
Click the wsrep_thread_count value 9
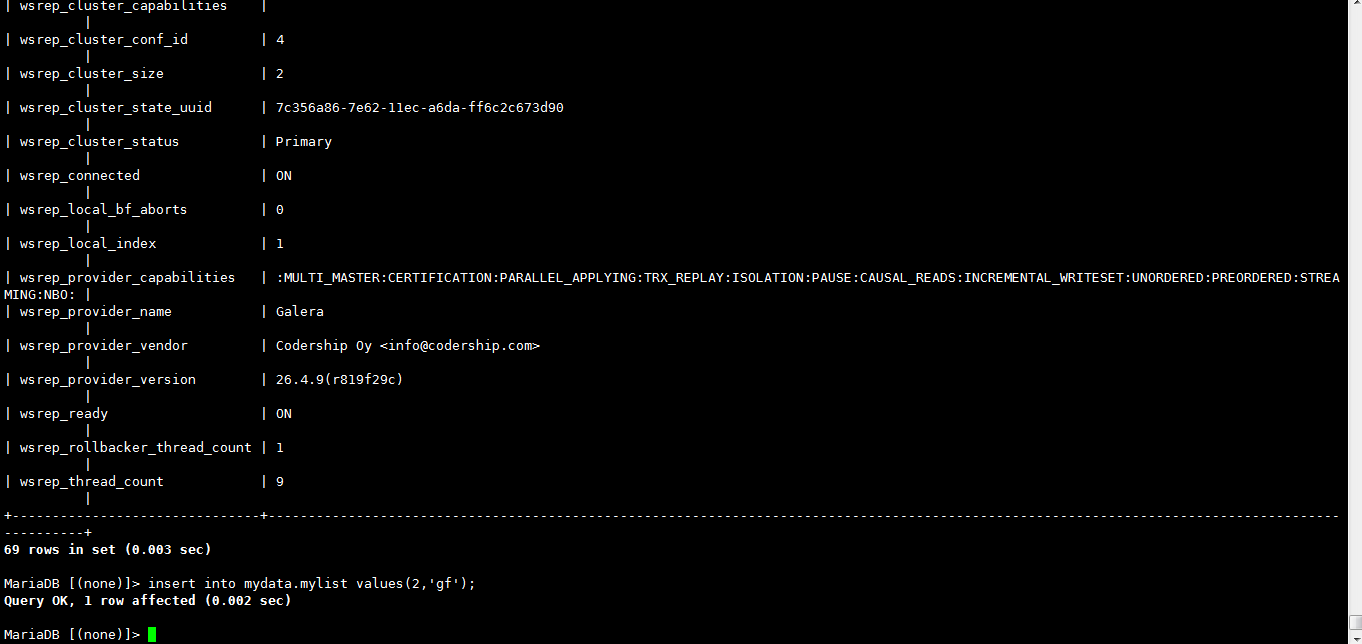[x=279, y=481]
